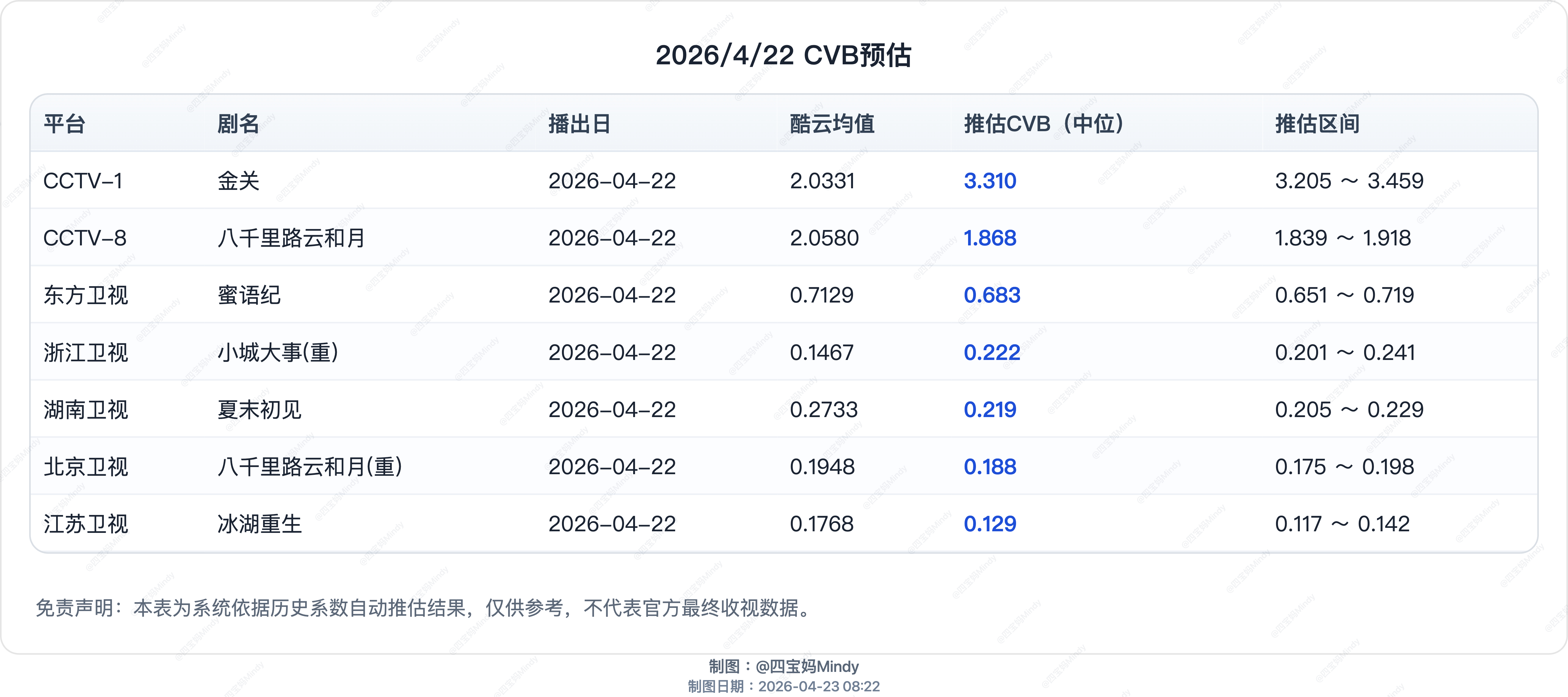Click the 平台 column header

tap(65, 124)
